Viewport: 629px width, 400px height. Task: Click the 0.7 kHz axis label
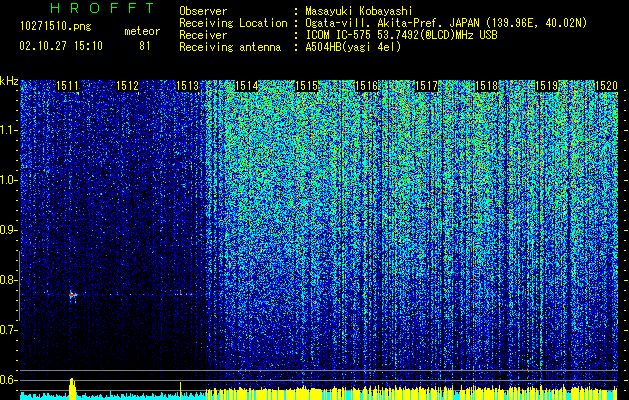coord(9,330)
